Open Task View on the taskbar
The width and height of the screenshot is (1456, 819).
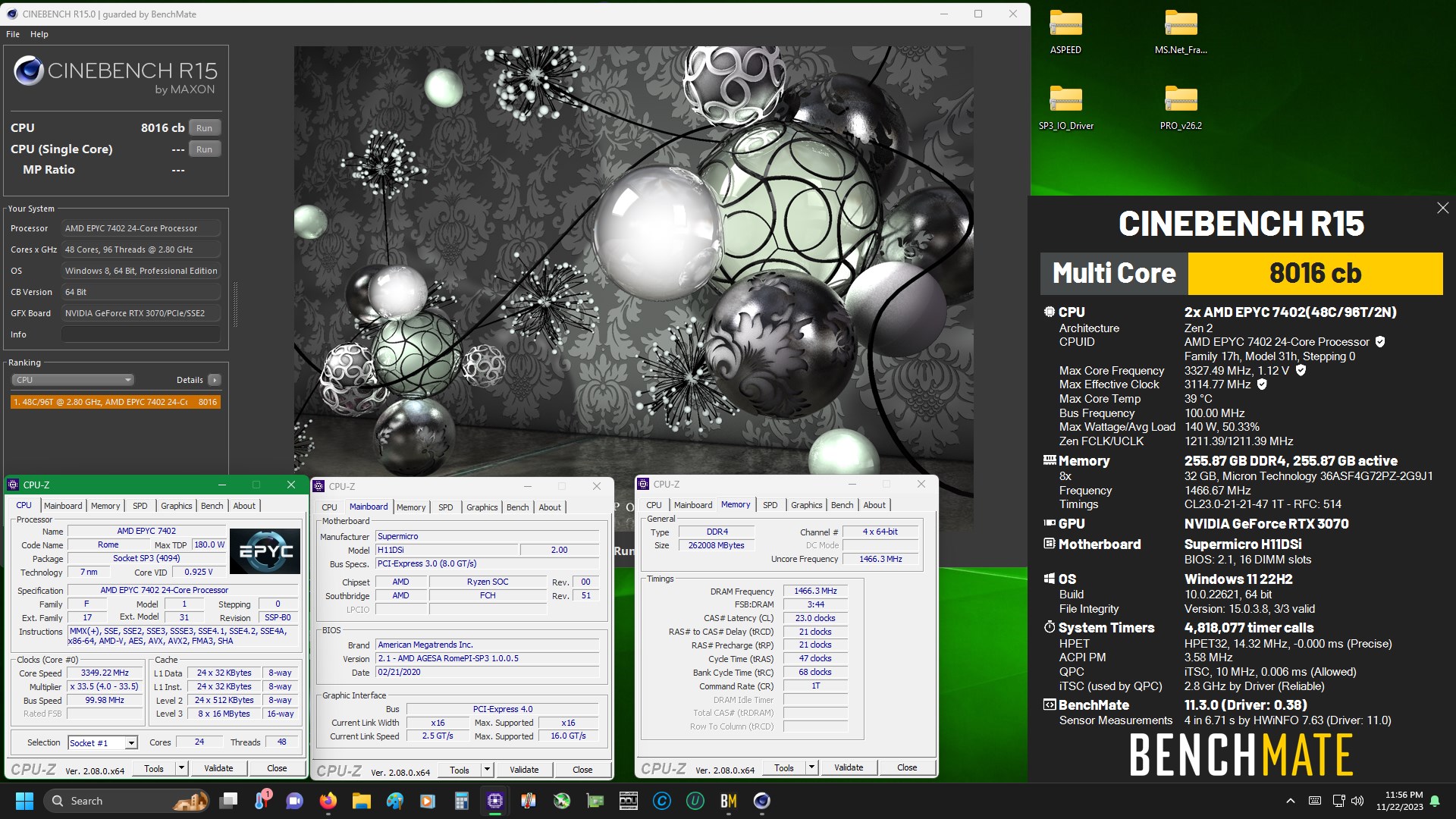pyautogui.click(x=228, y=801)
